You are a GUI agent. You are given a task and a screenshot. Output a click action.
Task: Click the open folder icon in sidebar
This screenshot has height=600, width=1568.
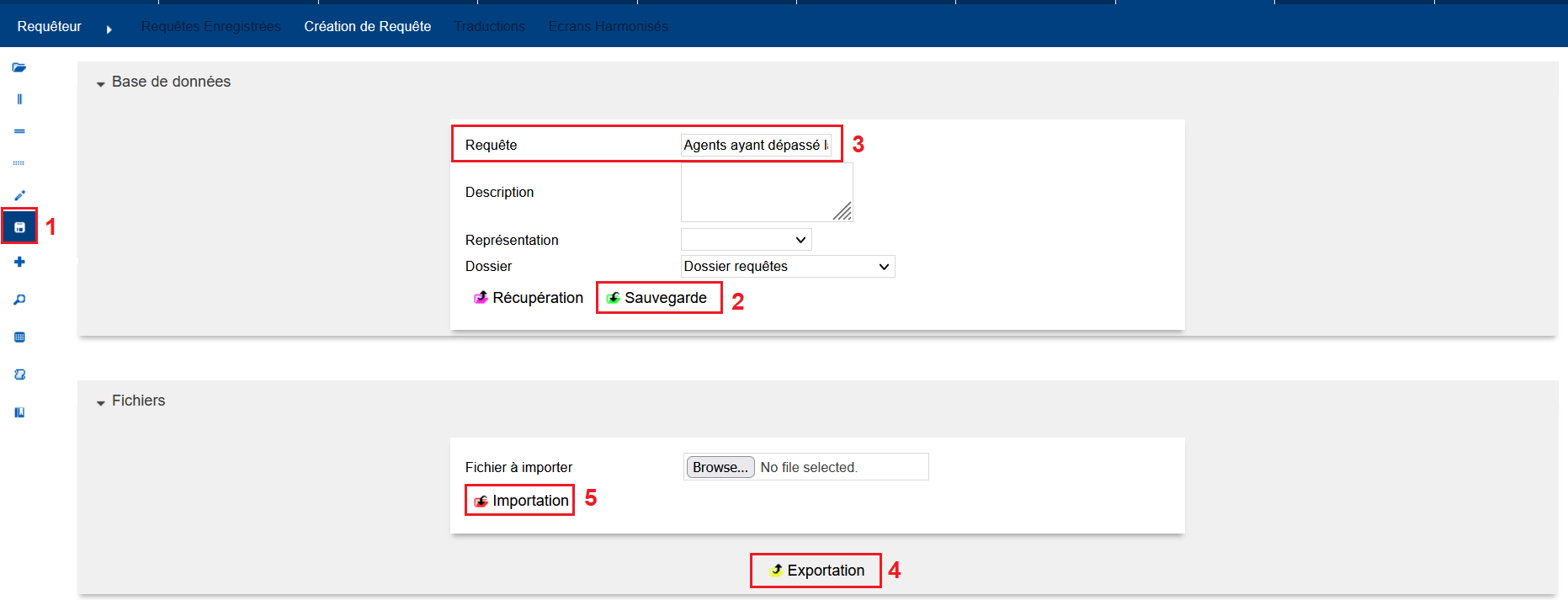pos(19,67)
